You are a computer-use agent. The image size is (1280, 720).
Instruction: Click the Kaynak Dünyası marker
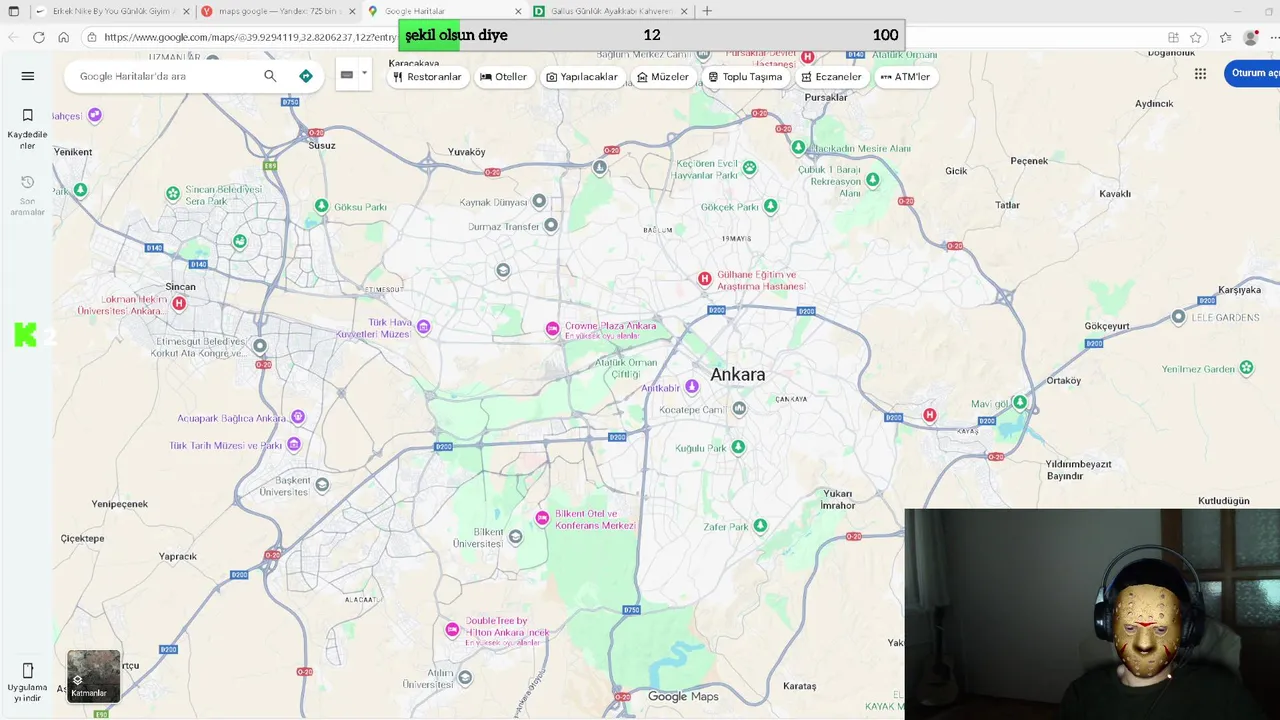pyautogui.click(x=539, y=201)
